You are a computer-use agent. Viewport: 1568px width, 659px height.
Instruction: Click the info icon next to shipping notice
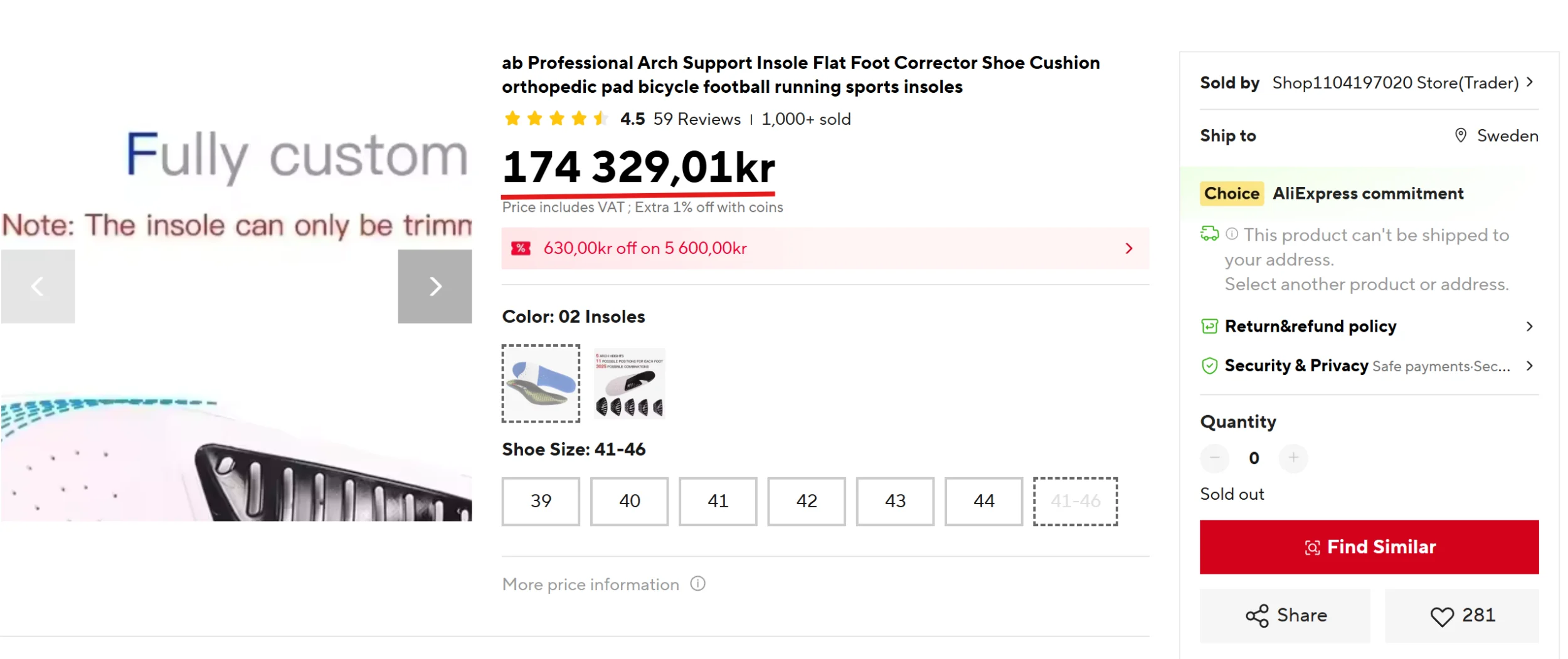coord(1232,234)
